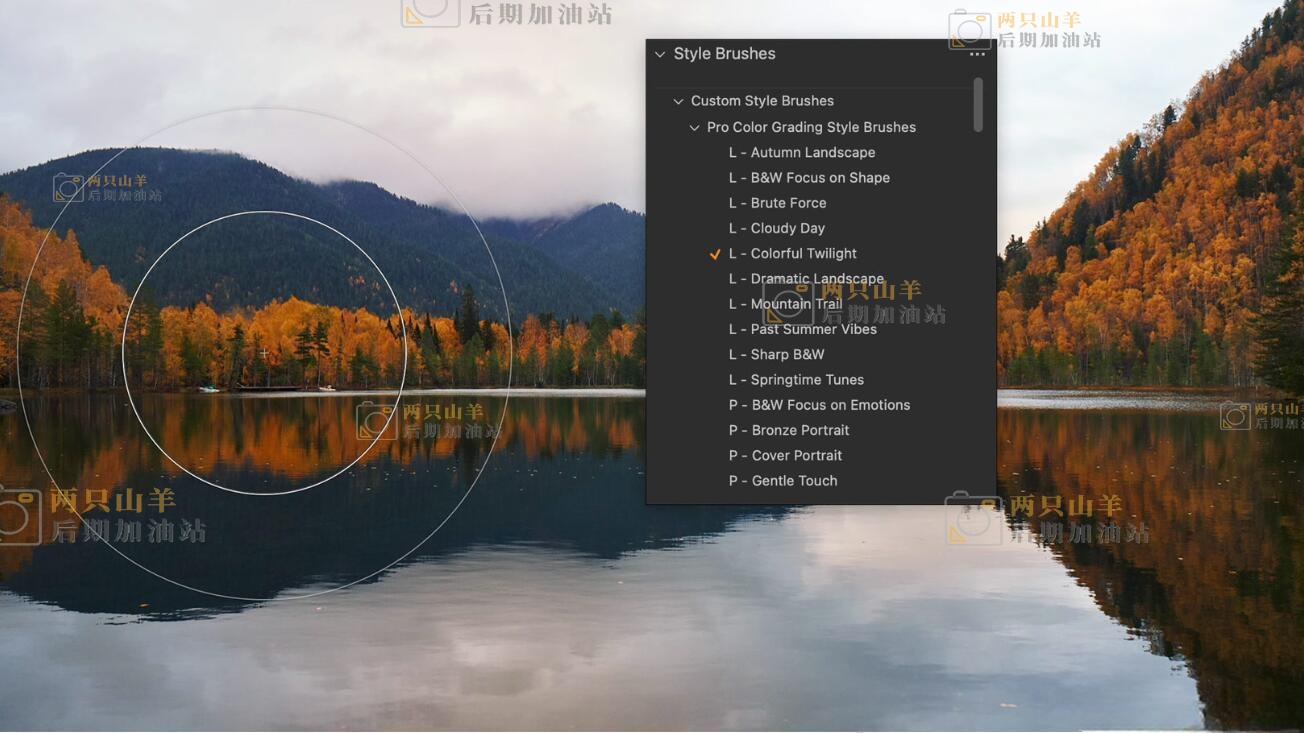Screen dimensions: 1304x733
Task: Select L - Springtime Tunes brush
Action: pyautogui.click(x=796, y=380)
